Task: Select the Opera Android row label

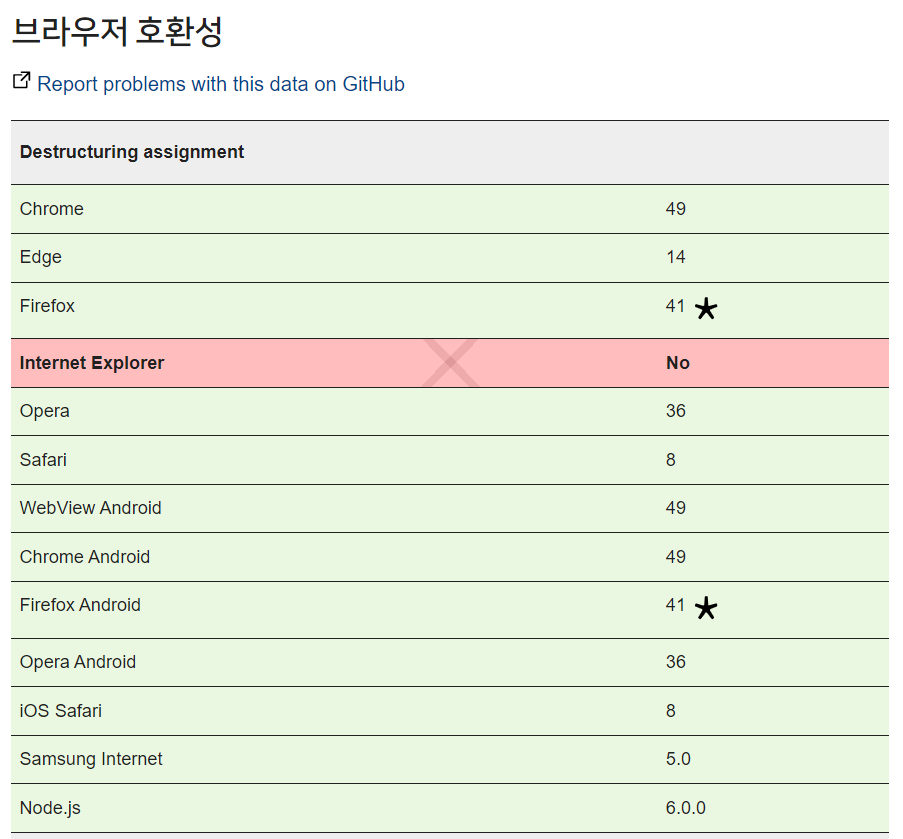Action: pyautogui.click(x=78, y=662)
